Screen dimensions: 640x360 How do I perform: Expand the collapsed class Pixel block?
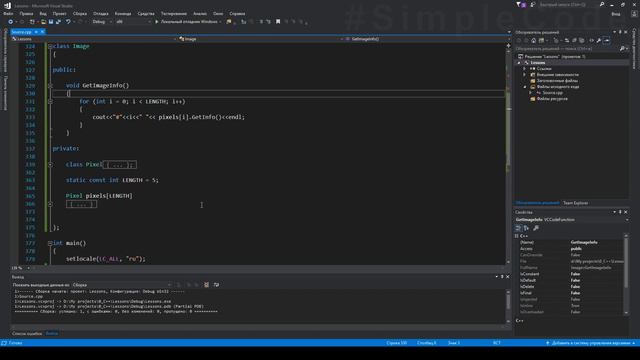(x=50, y=164)
